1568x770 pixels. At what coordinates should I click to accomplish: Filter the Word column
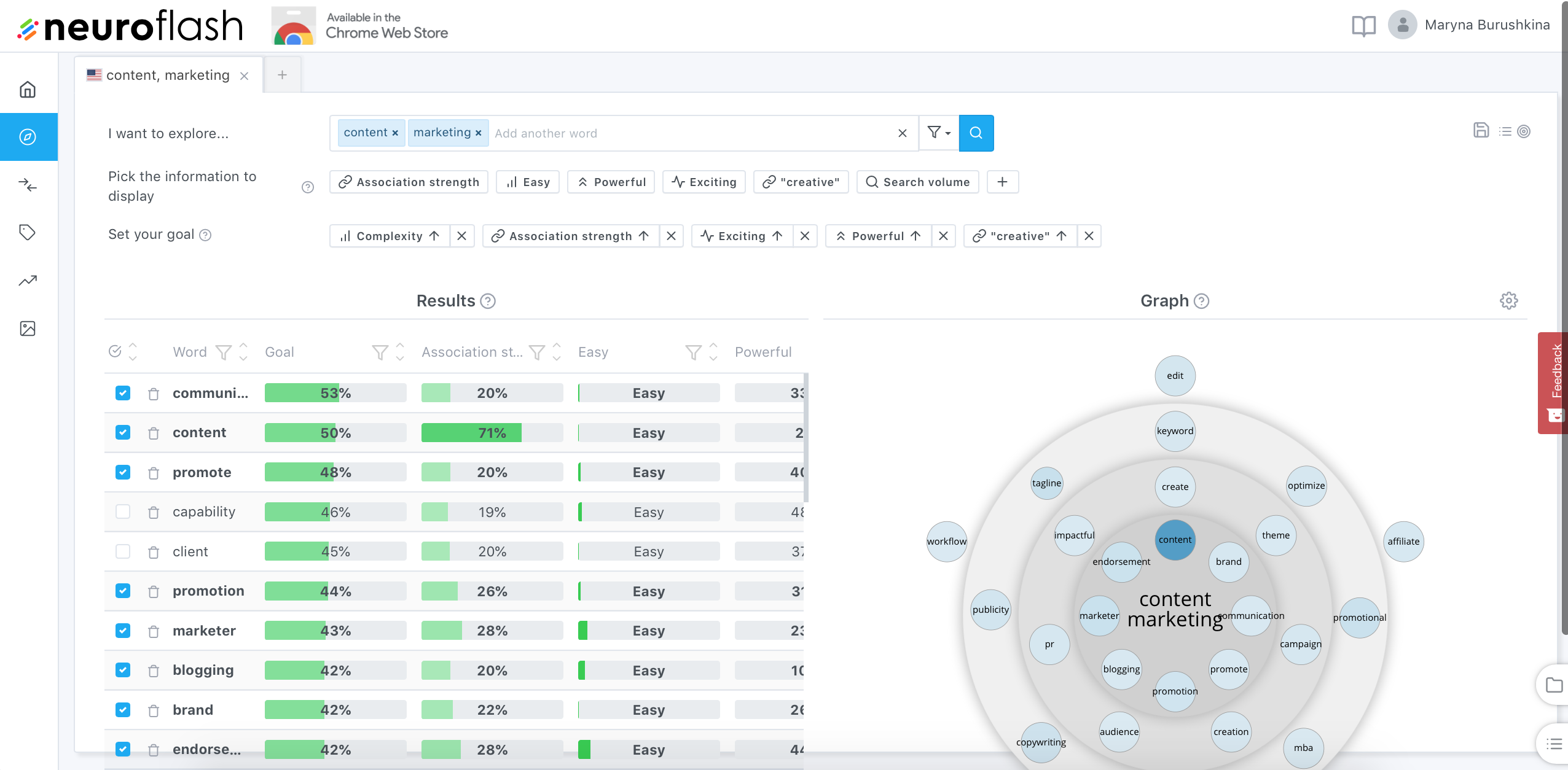click(224, 352)
